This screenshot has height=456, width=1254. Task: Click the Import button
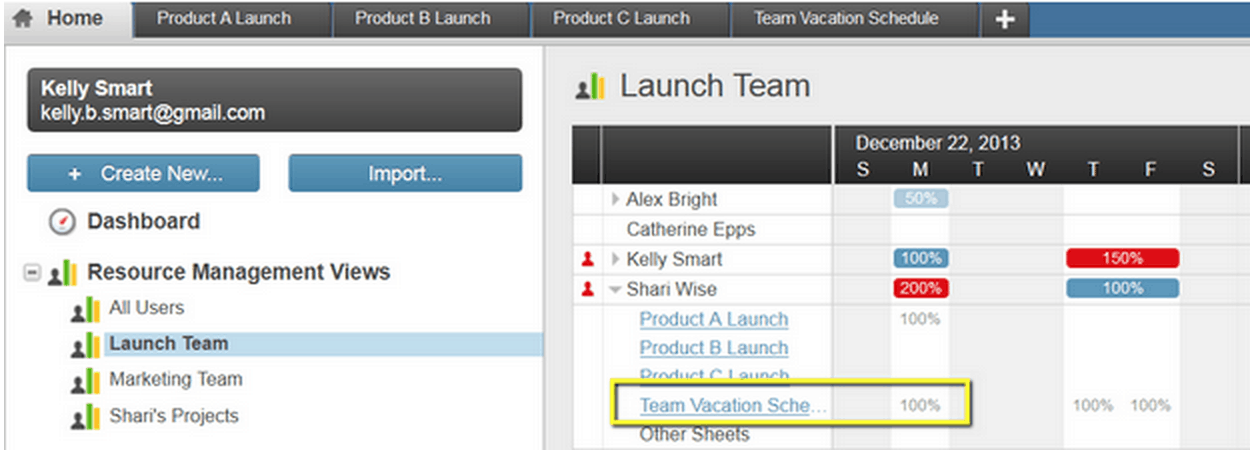(x=405, y=173)
